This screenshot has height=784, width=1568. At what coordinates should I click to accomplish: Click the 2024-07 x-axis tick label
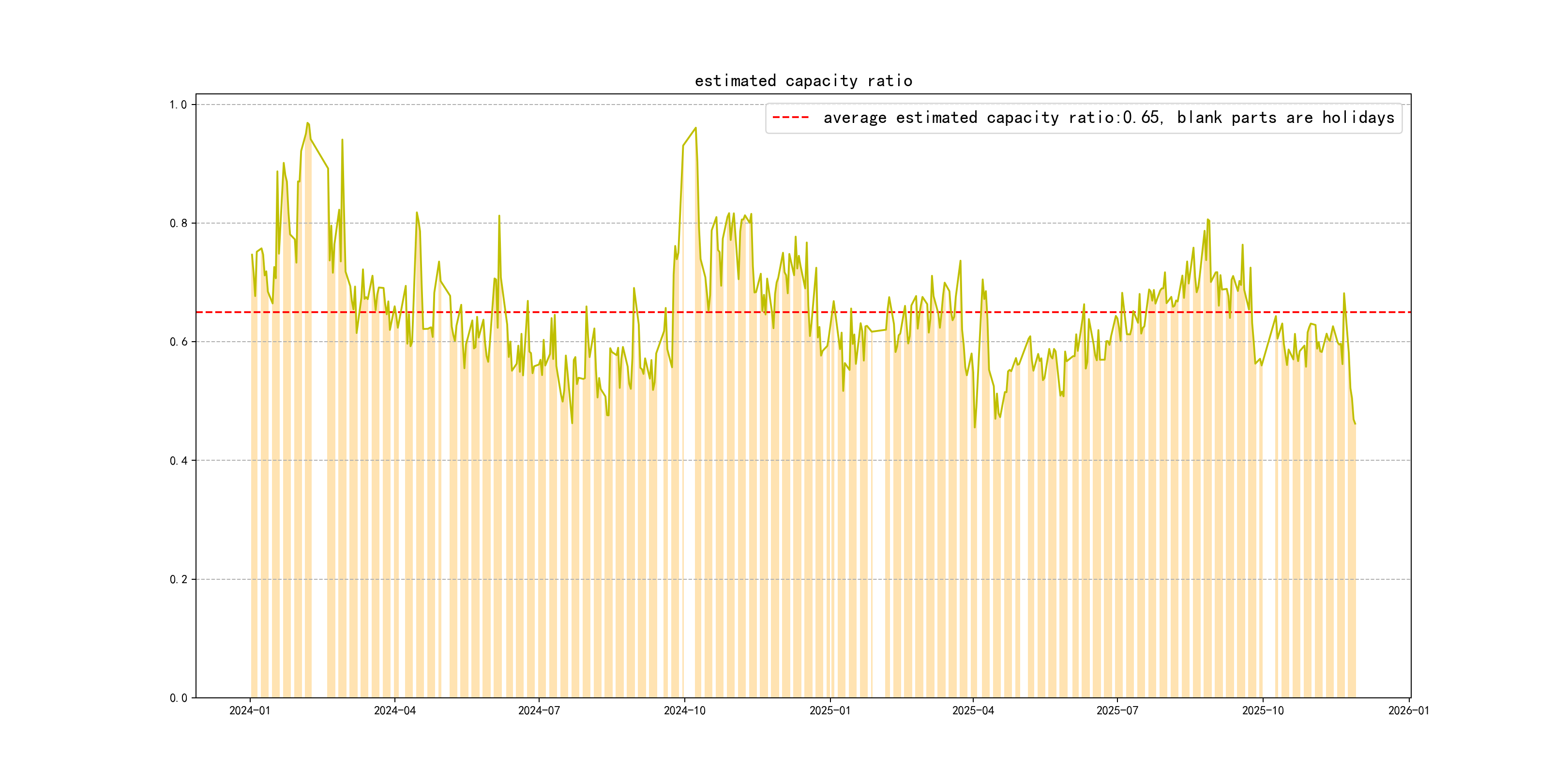[539, 710]
